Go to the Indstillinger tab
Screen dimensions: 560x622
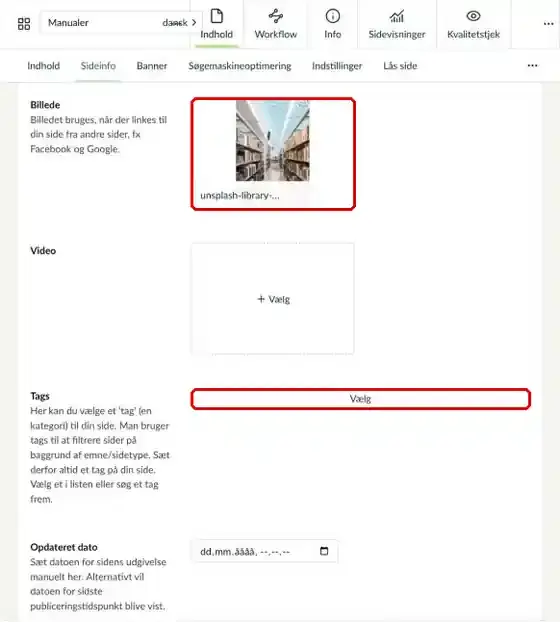click(337, 66)
